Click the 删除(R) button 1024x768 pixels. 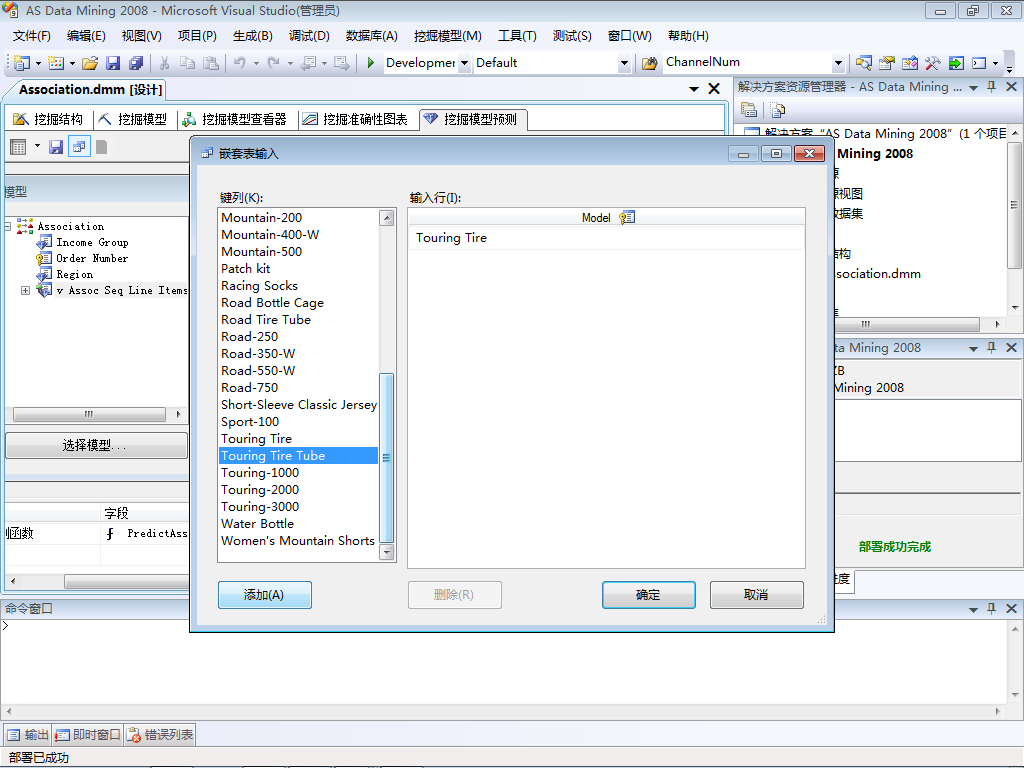point(455,595)
